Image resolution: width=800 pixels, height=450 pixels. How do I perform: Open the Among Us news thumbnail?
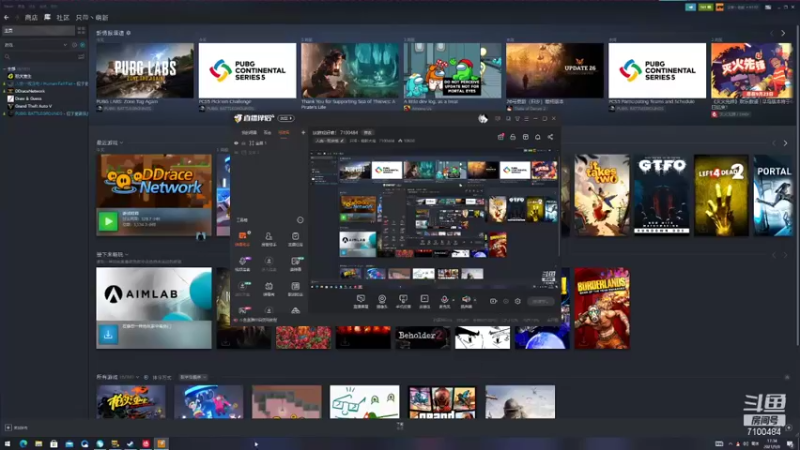pos(452,70)
